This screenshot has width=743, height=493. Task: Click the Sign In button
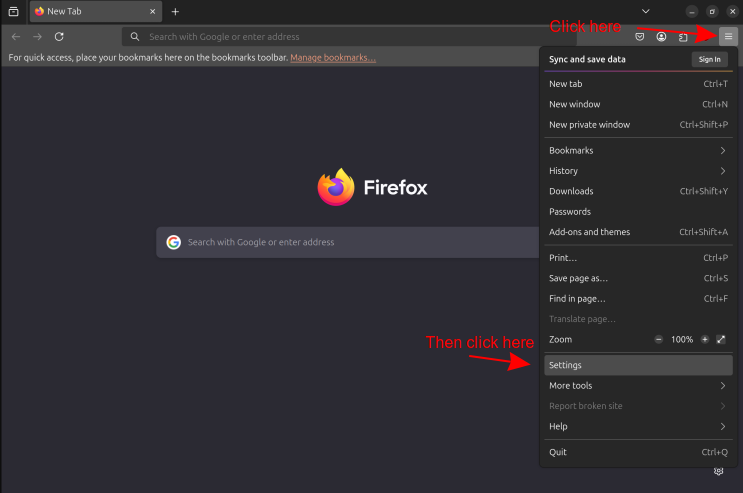(x=709, y=59)
